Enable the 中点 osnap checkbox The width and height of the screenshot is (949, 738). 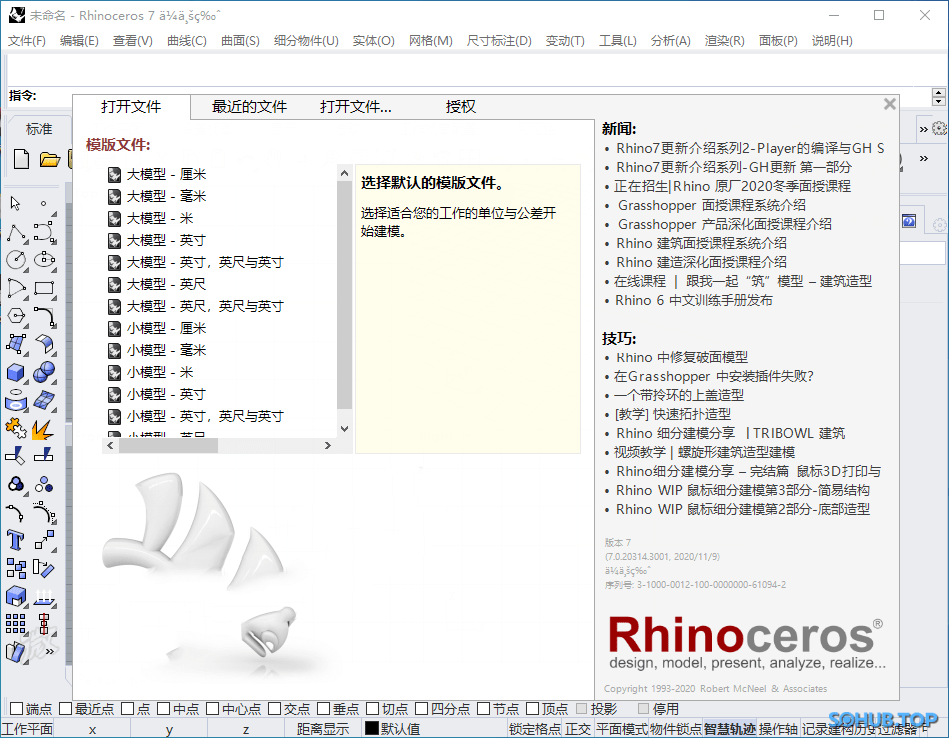point(163,708)
